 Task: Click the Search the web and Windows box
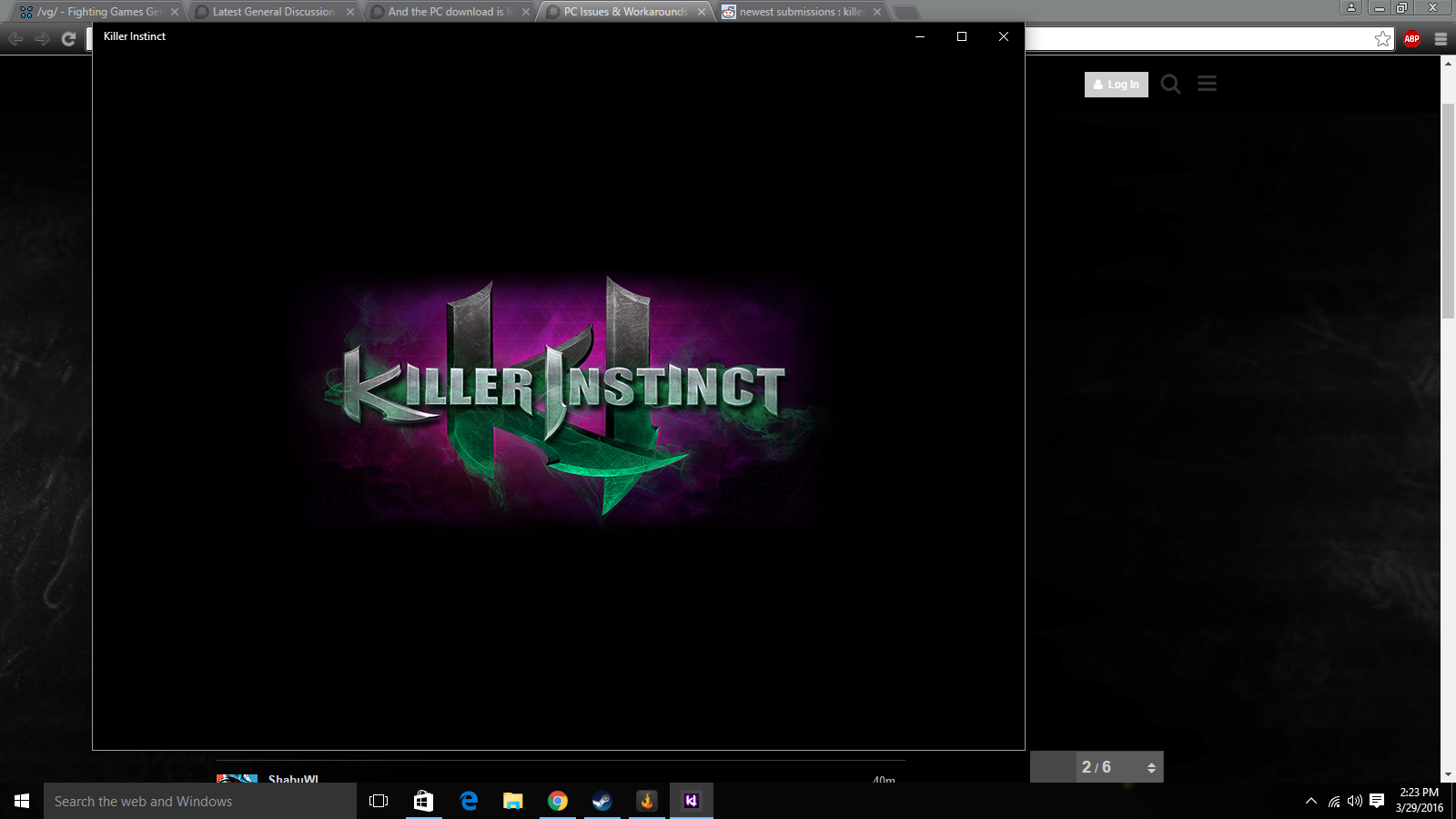200,801
